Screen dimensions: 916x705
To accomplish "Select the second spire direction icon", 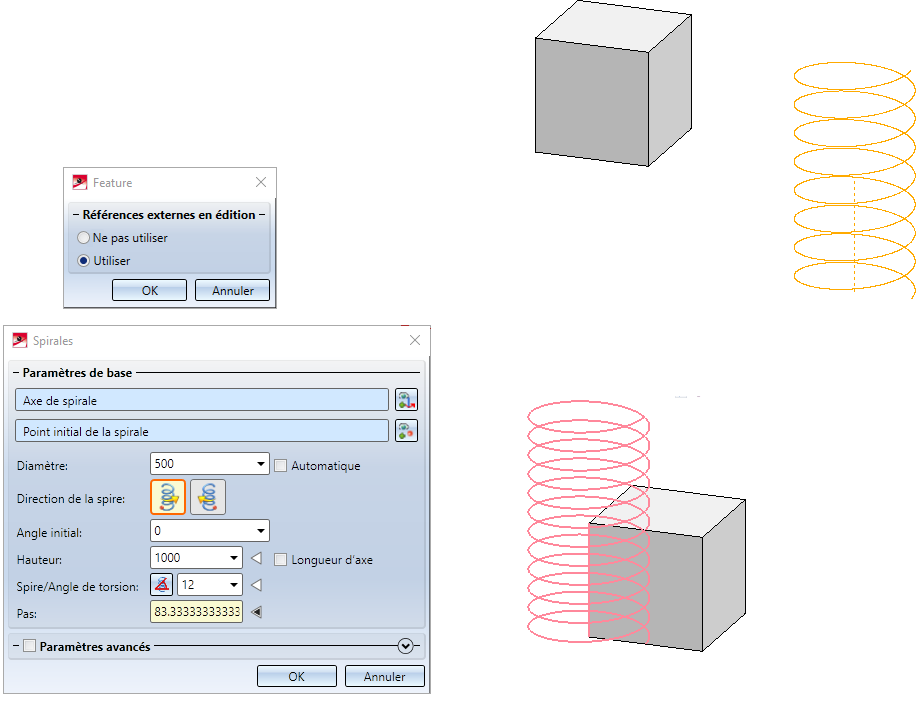I will click(x=207, y=497).
